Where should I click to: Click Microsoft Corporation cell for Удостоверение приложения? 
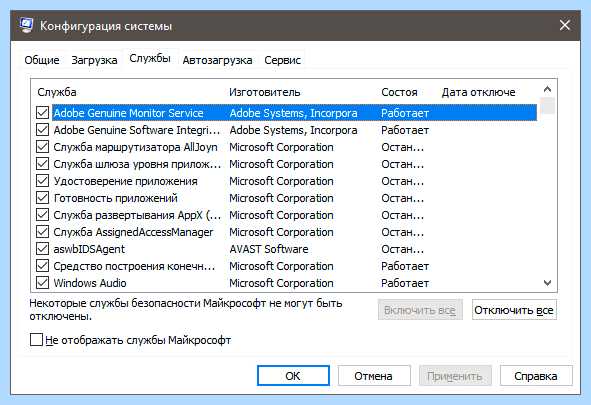pos(281,181)
